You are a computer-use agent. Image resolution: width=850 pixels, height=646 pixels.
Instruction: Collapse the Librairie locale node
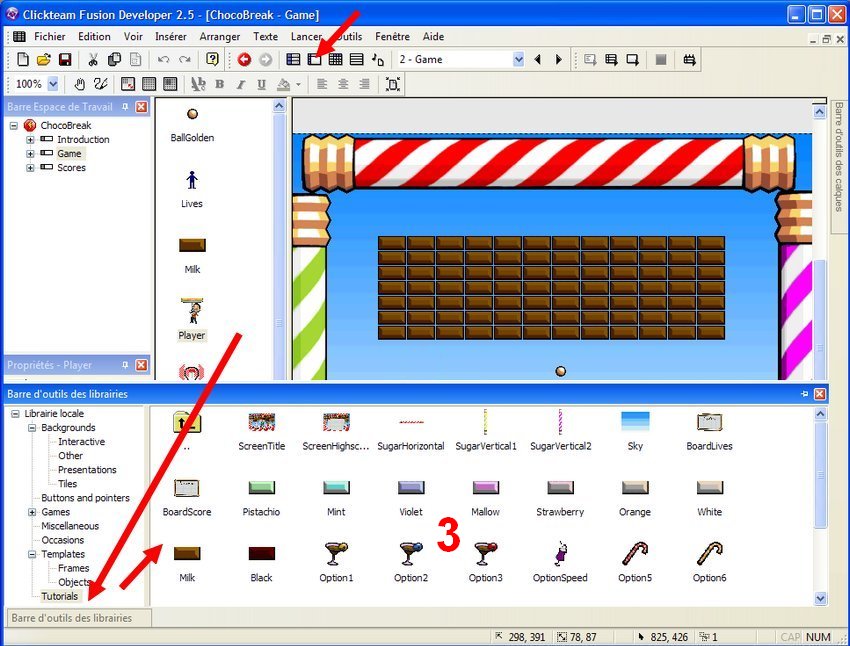[x=15, y=414]
